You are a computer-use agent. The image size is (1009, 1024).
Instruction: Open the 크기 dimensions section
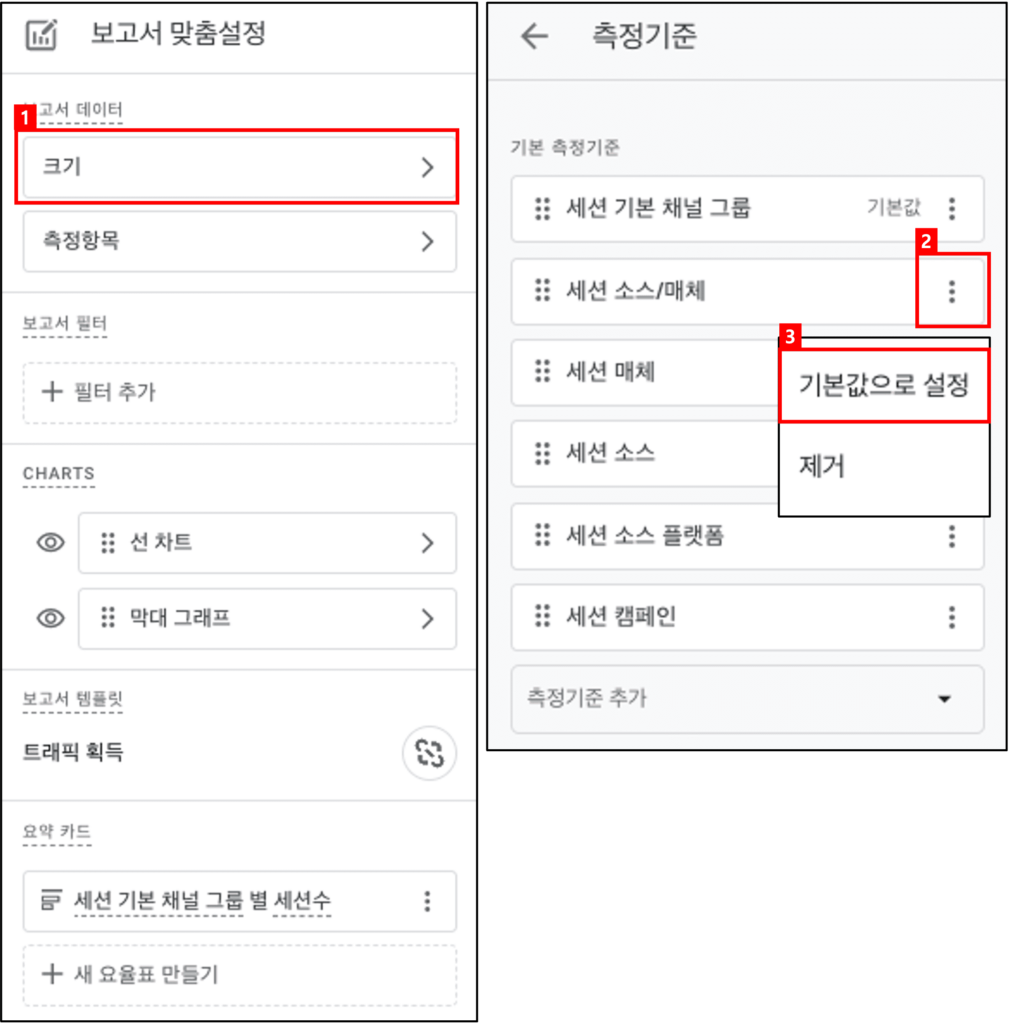pyautogui.click(x=240, y=167)
